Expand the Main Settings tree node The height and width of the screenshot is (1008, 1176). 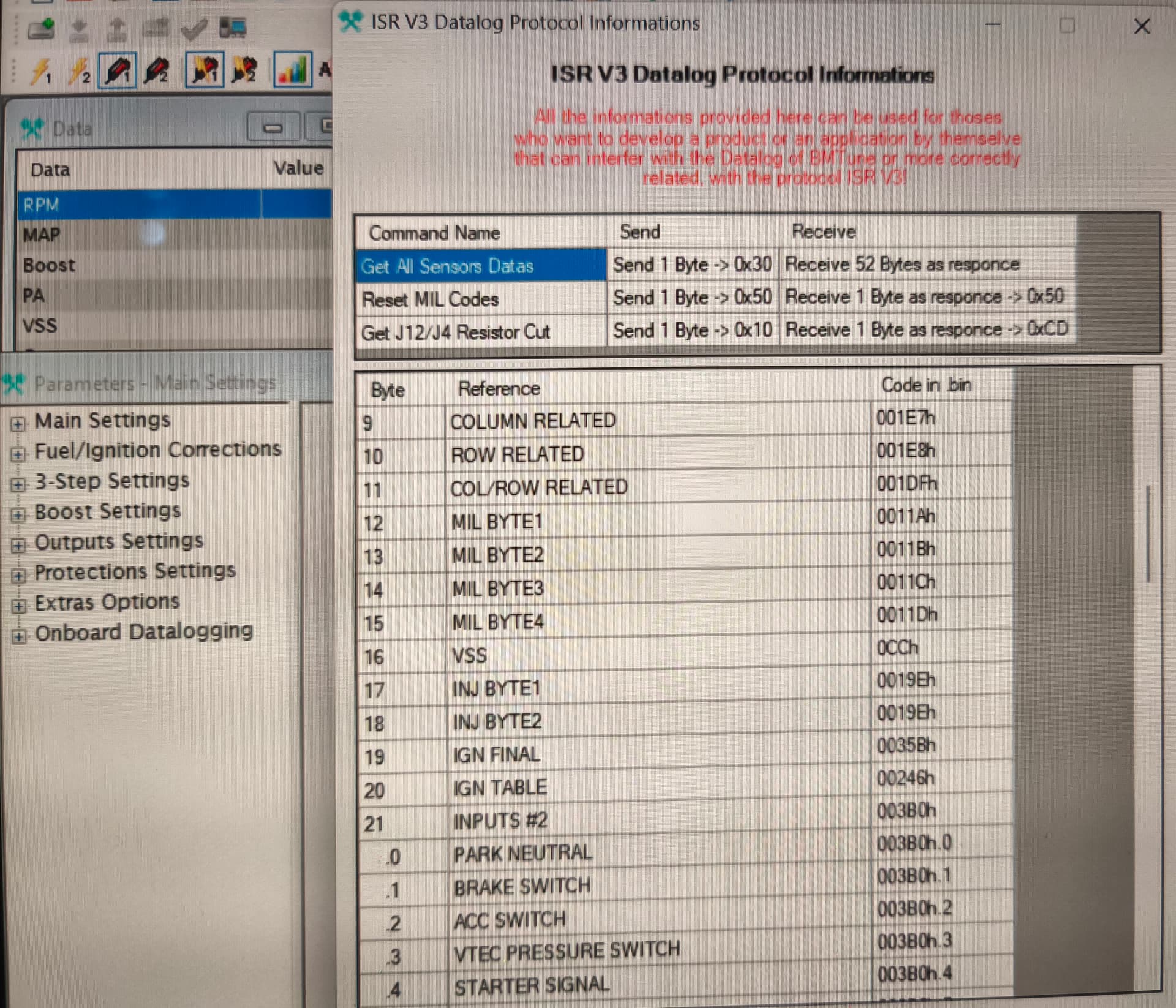pyautogui.click(x=18, y=424)
